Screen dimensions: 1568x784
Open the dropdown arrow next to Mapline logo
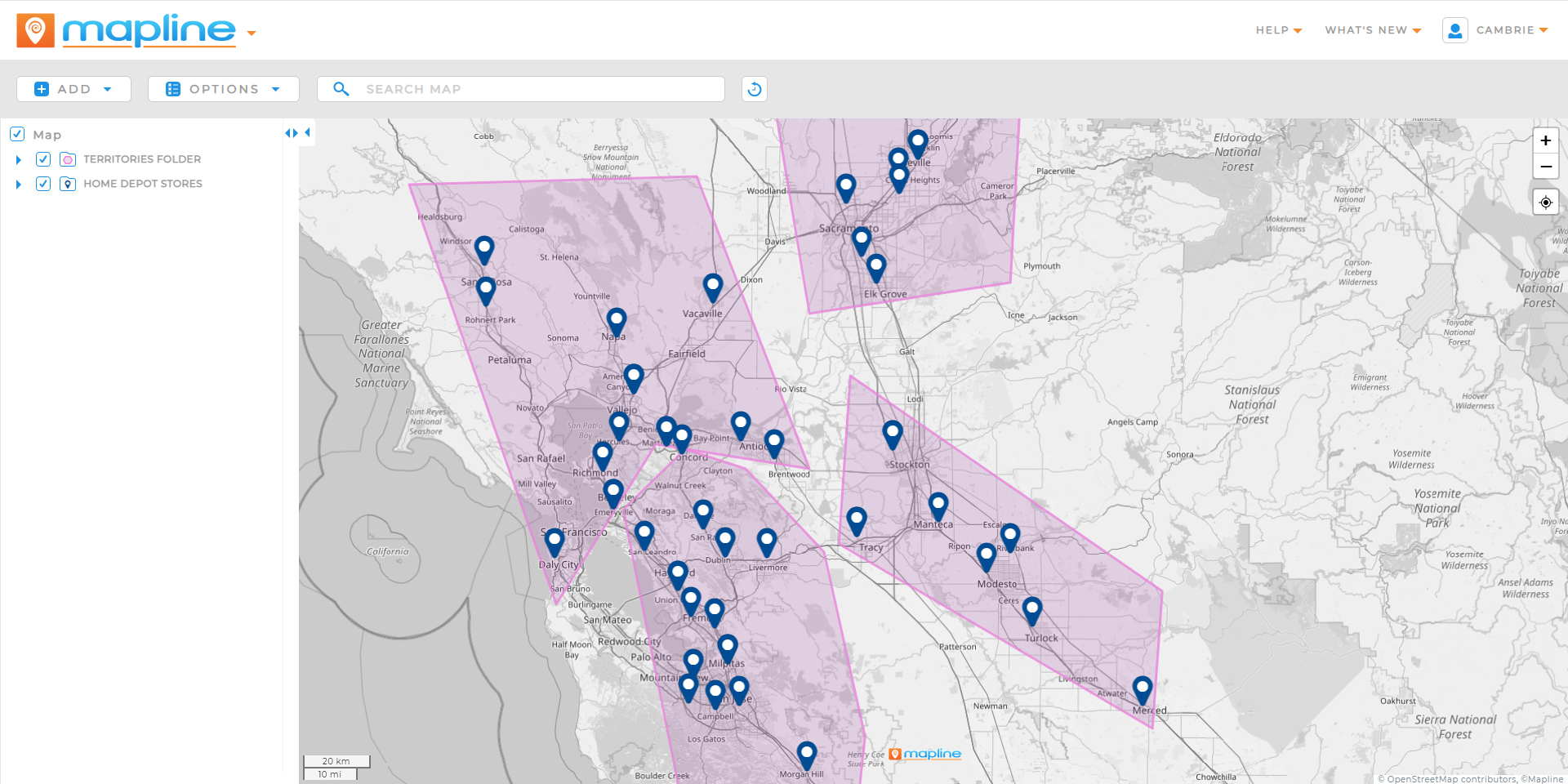(252, 33)
